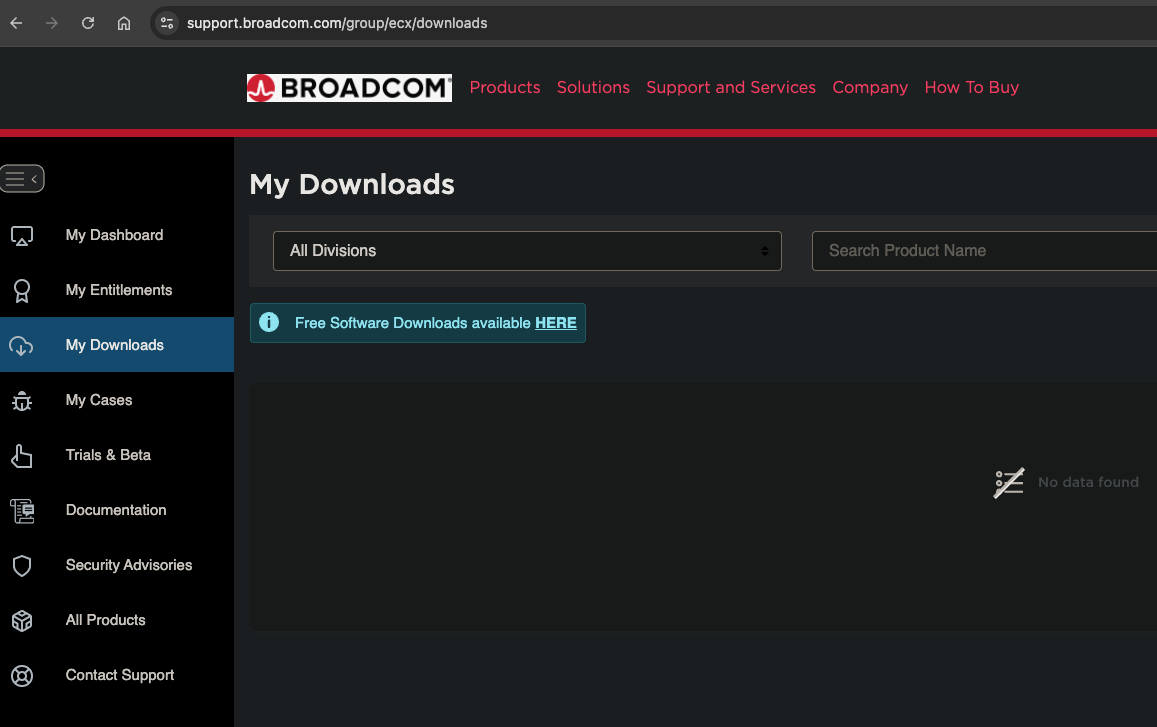Open My Entitlements
Screen dimensions: 1157x727
(119, 290)
